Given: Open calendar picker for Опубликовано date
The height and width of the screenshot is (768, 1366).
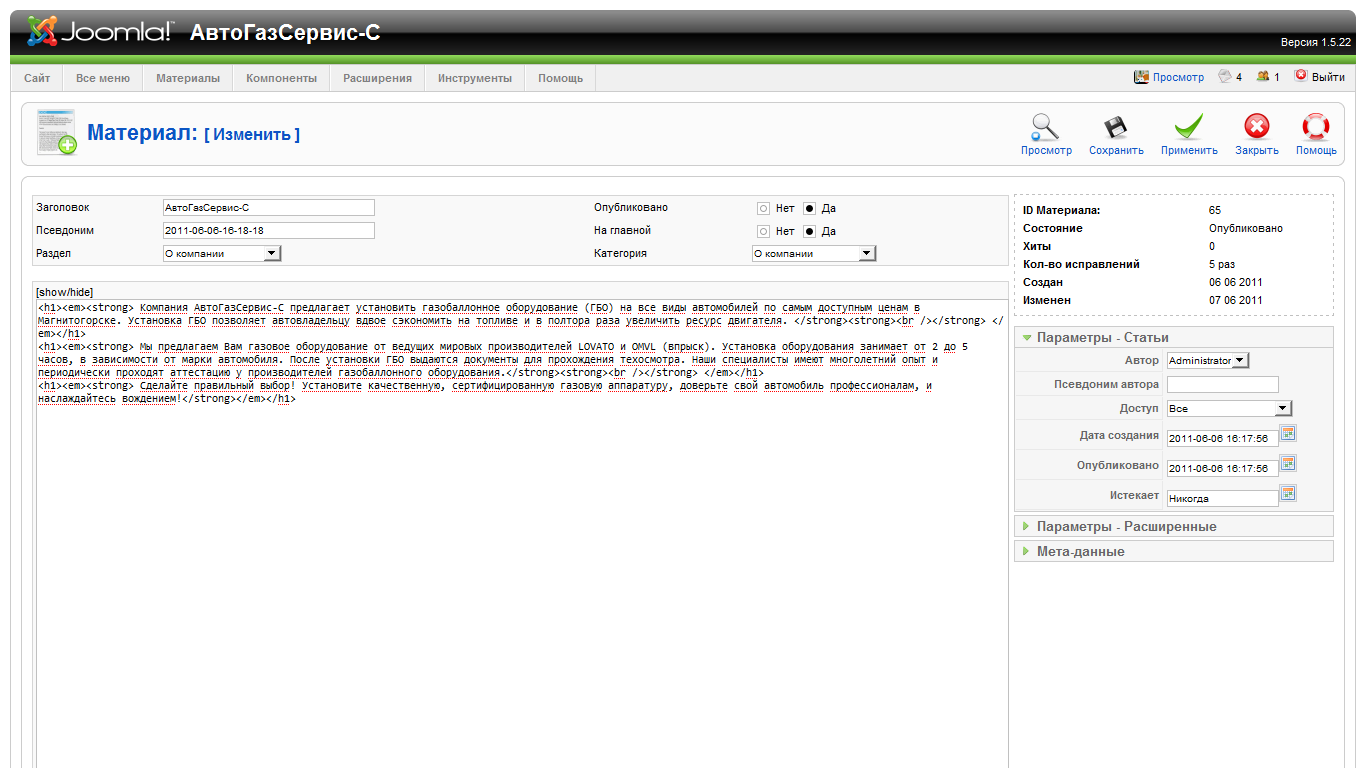Looking at the screenshot, I should coord(1288,463).
